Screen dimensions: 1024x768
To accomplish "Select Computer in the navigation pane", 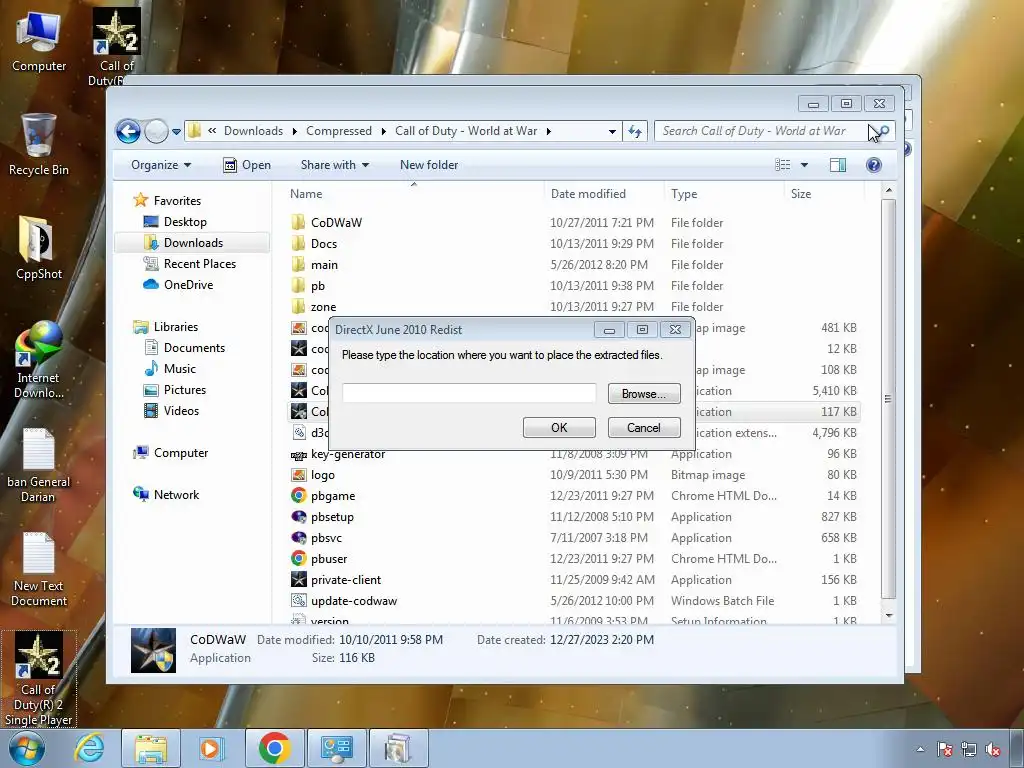I will point(180,453).
